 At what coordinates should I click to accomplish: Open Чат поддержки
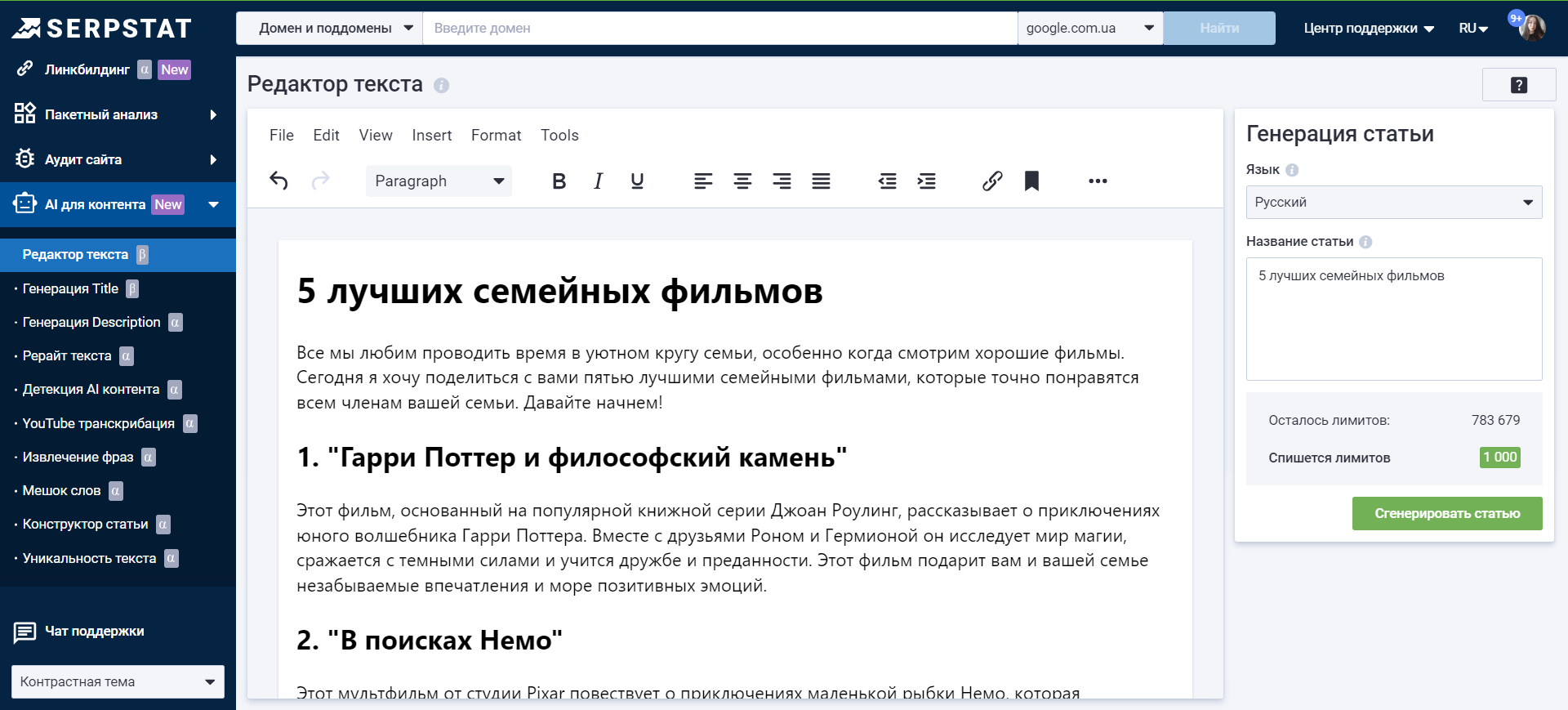point(95,631)
